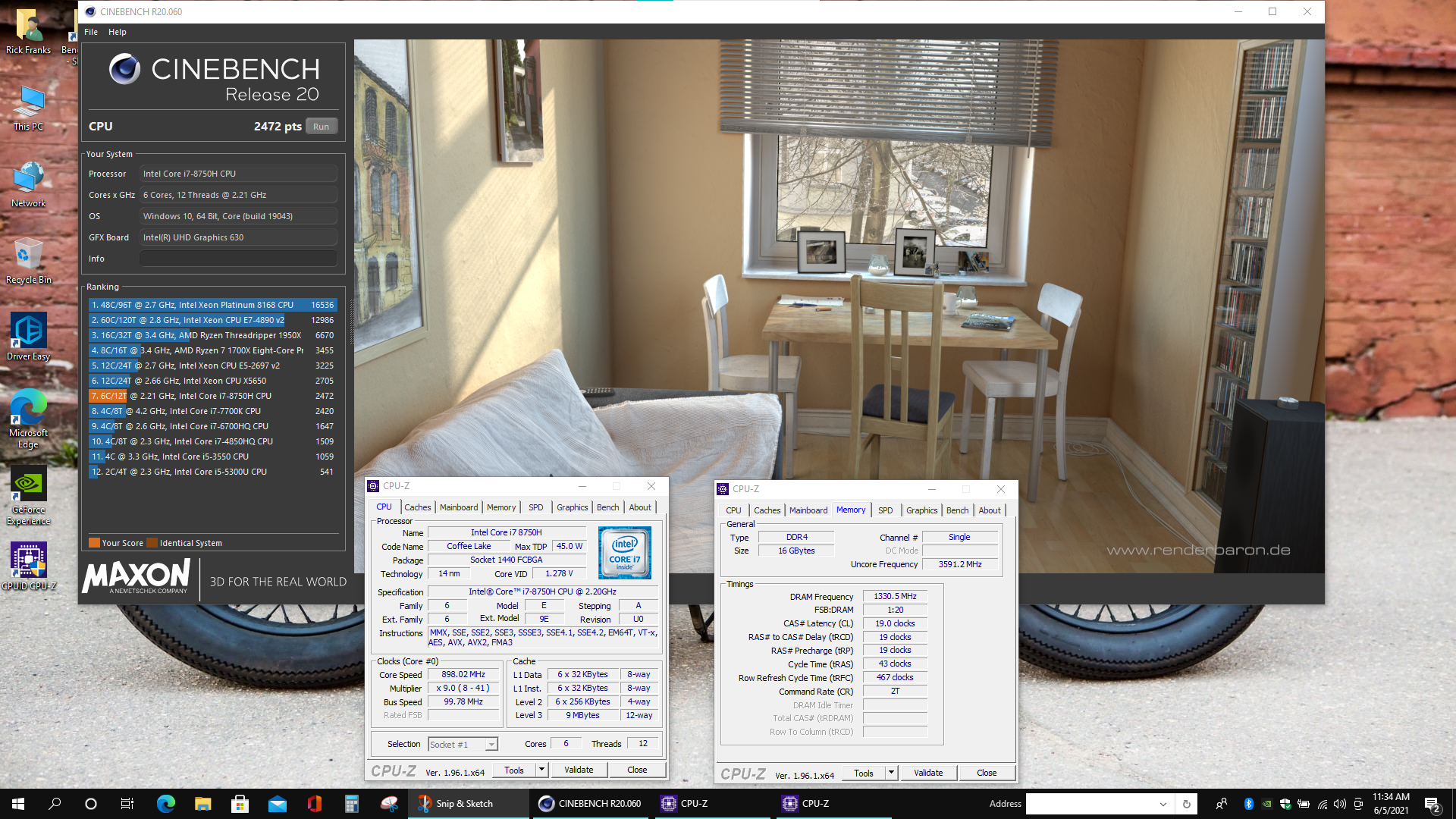Click Validate in right CPU-Z

928,773
